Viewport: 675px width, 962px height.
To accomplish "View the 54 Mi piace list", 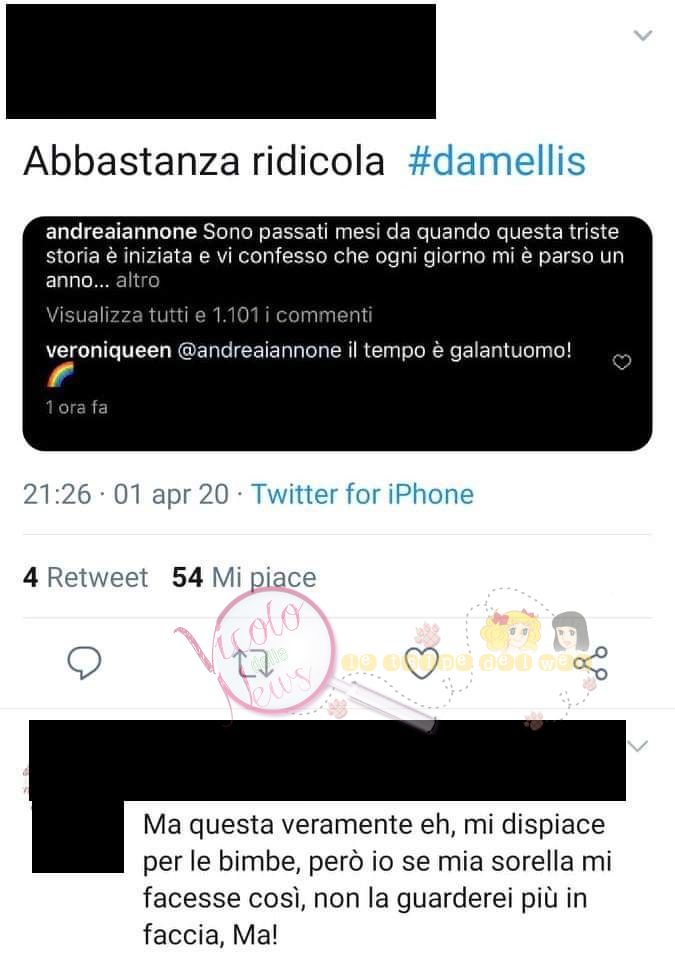I will point(244,577).
